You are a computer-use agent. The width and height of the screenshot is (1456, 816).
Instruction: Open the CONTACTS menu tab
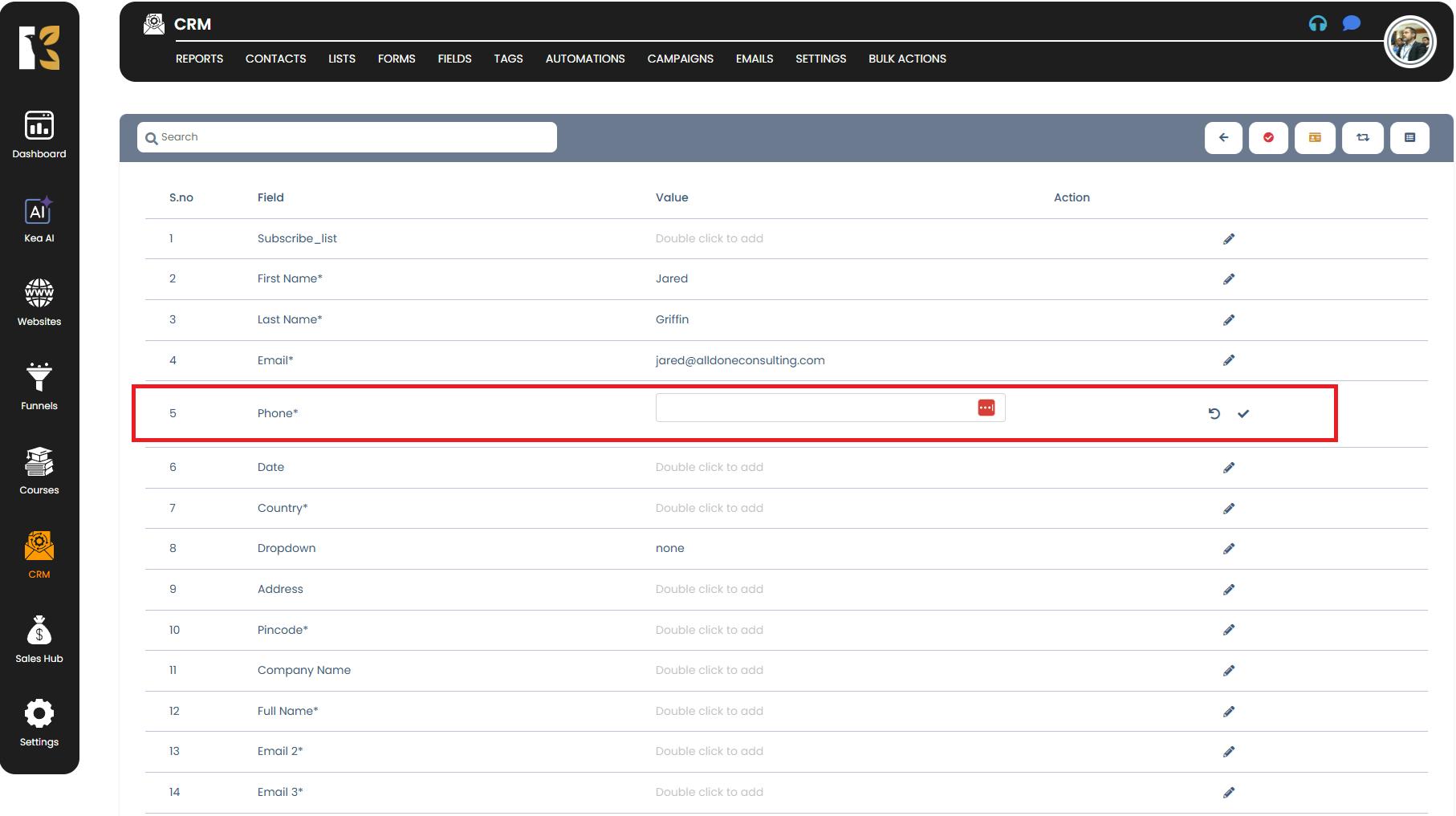275,59
